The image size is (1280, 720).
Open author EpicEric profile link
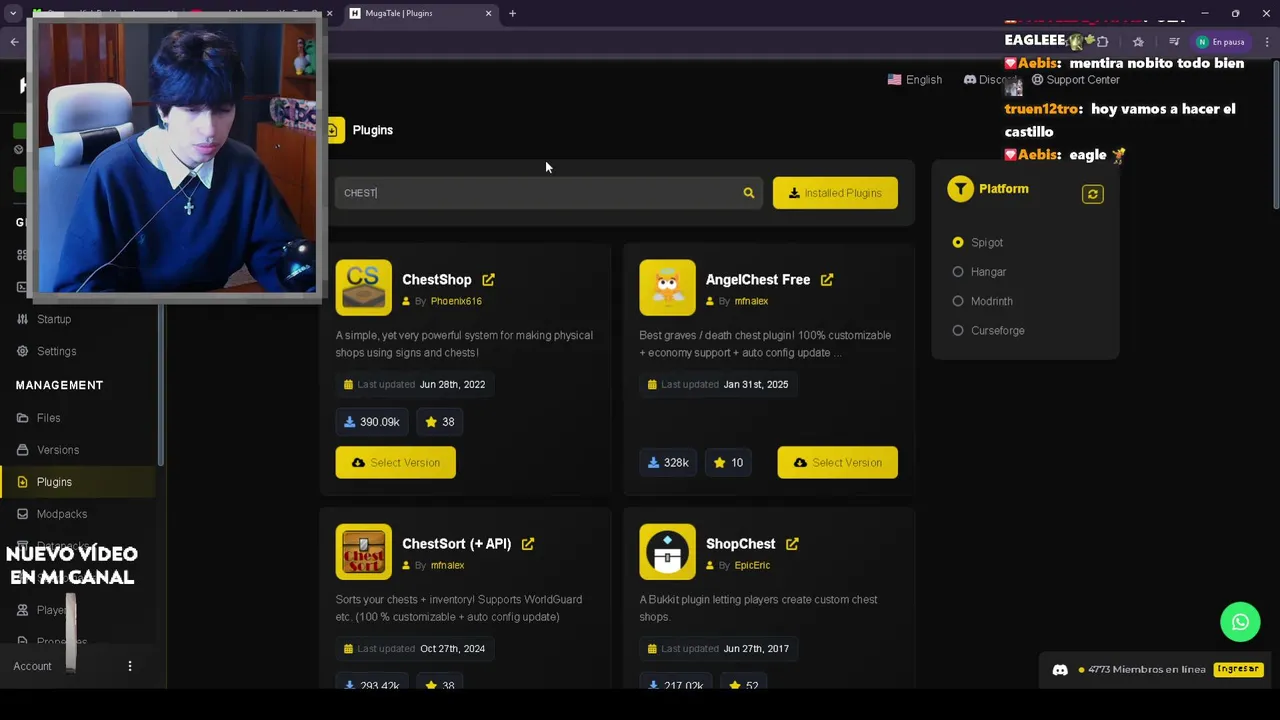click(x=752, y=565)
